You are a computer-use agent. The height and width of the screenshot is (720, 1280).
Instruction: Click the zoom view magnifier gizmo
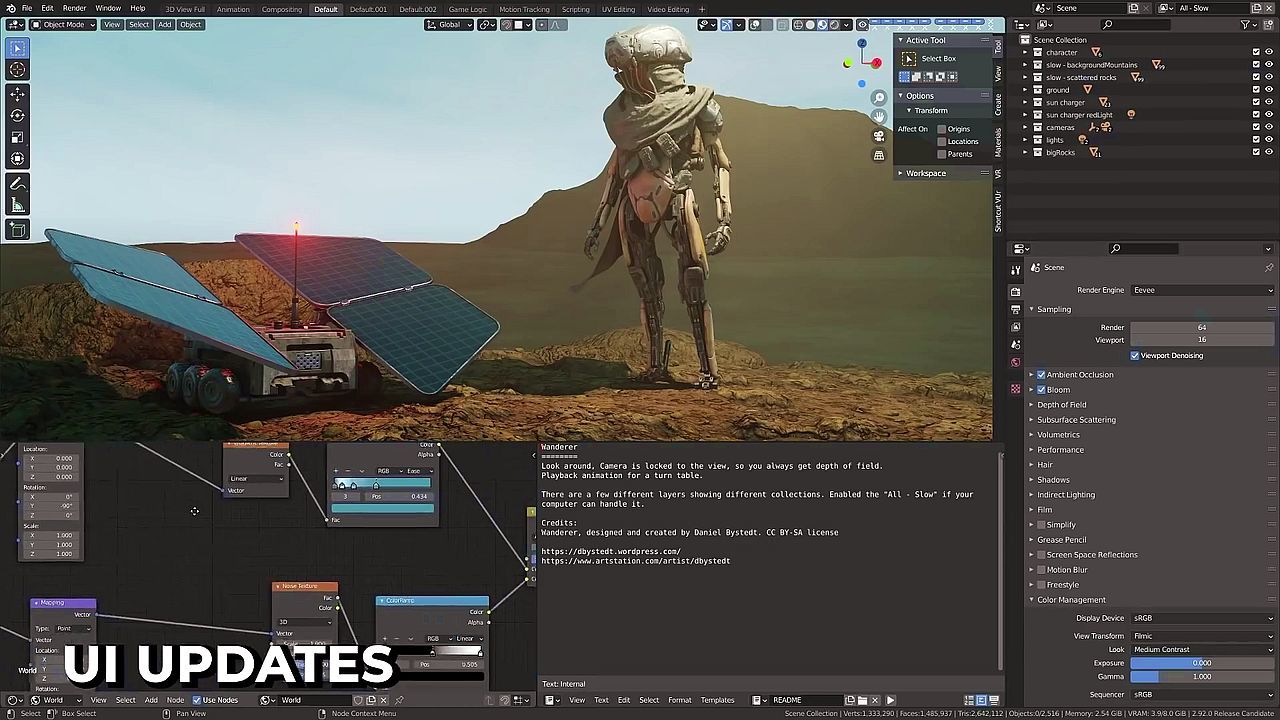[878, 98]
